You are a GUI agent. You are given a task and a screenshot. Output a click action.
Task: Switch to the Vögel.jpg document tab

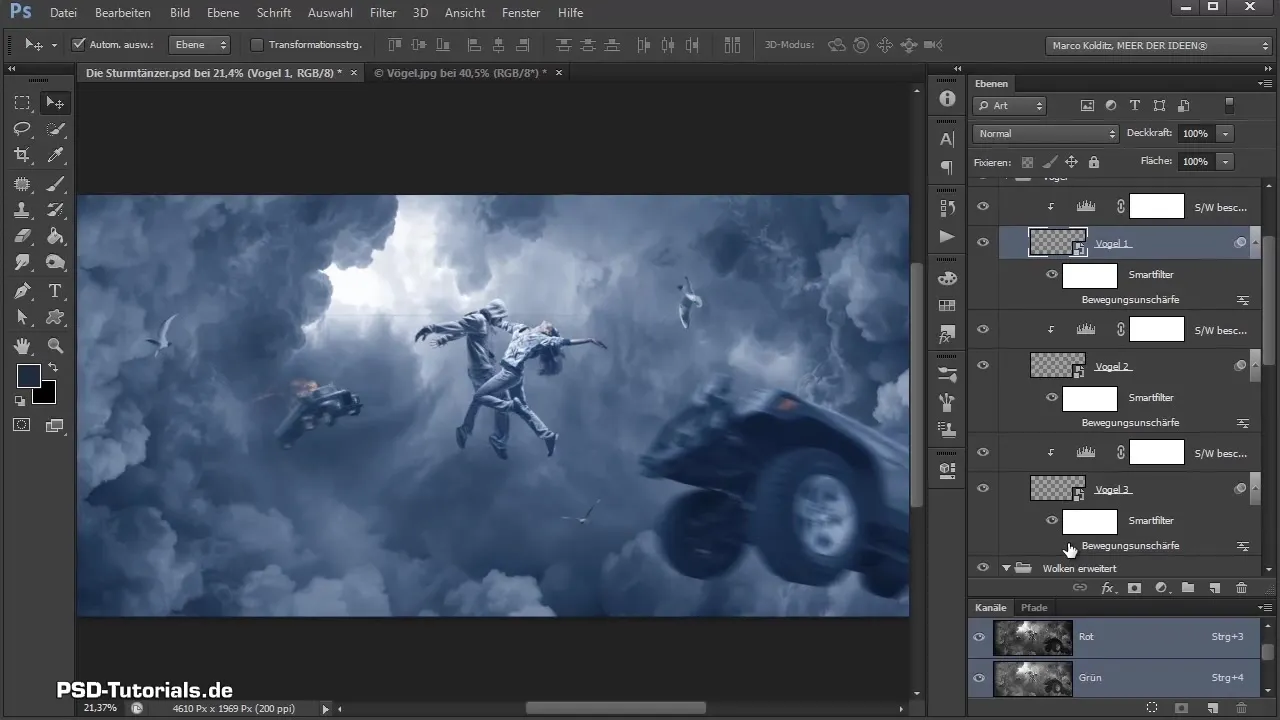(x=460, y=73)
